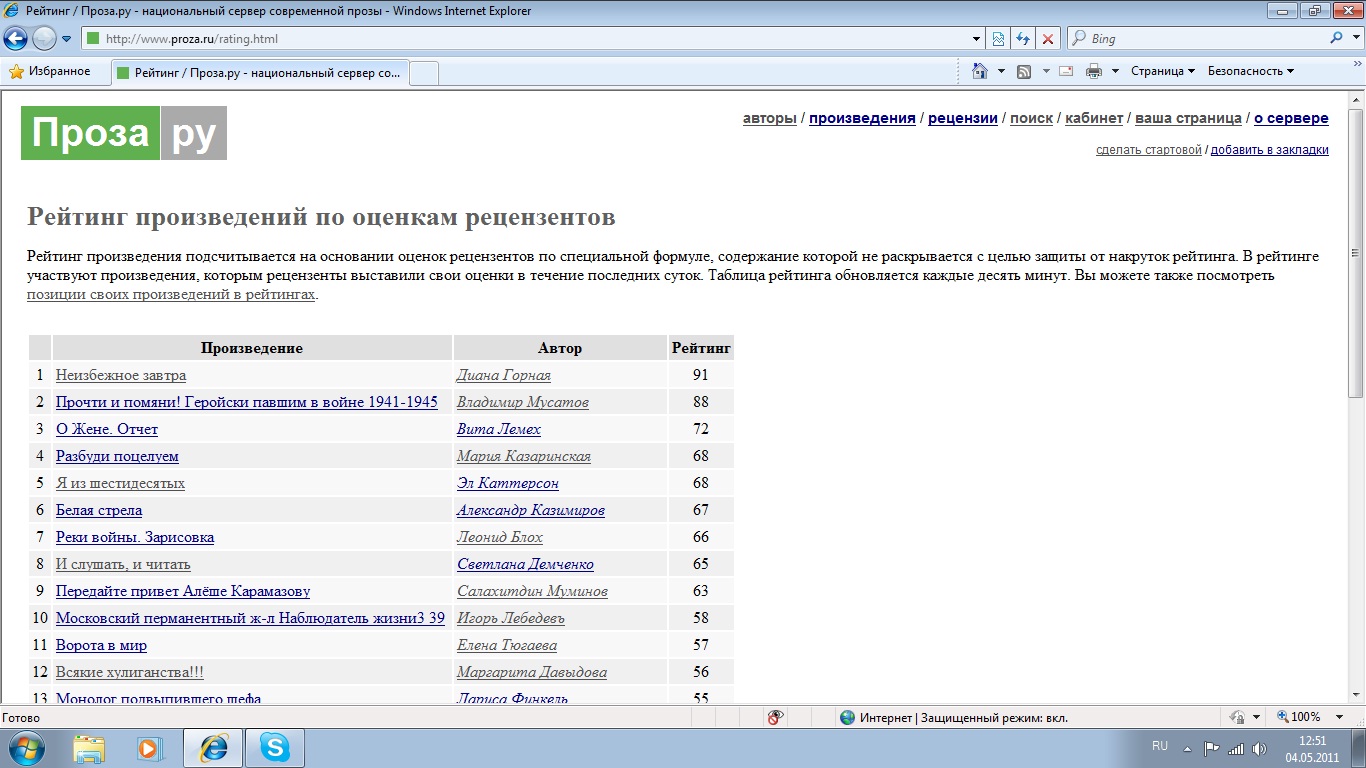Open the рецензии navigation link

[x=963, y=118]
